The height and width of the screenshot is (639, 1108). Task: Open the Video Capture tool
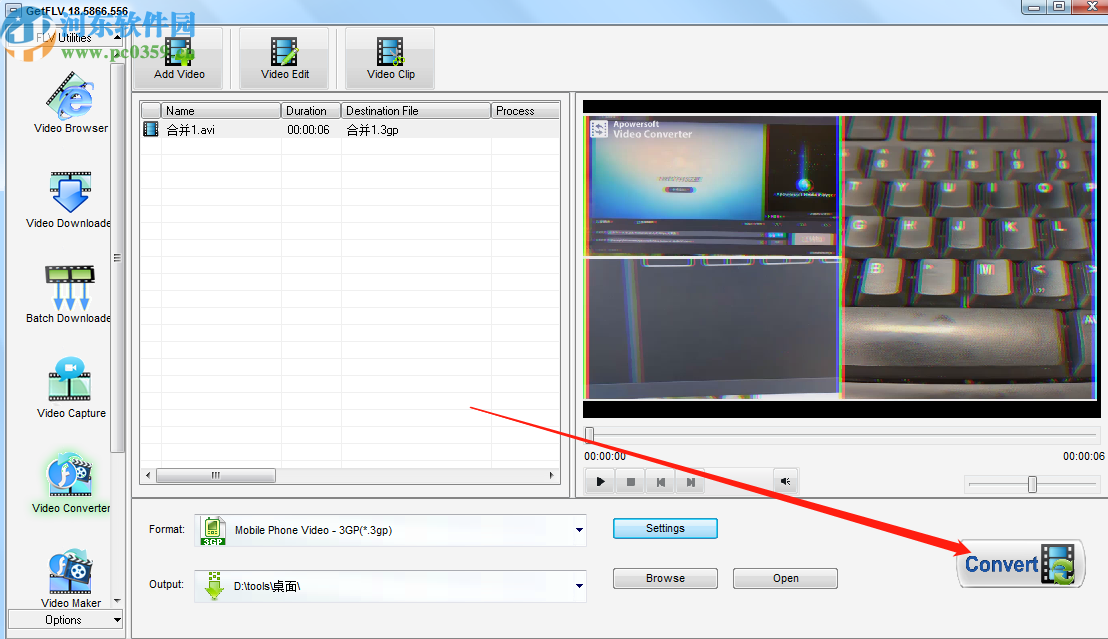tap(71, 388)
